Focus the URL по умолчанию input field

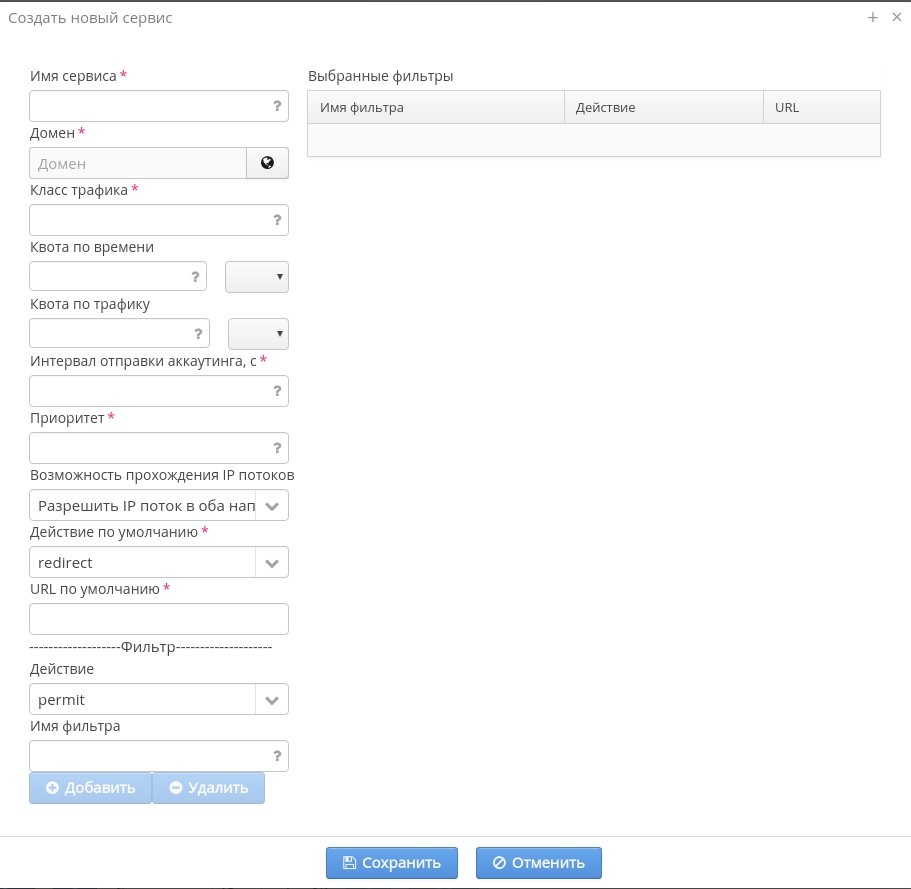[159, 619]
